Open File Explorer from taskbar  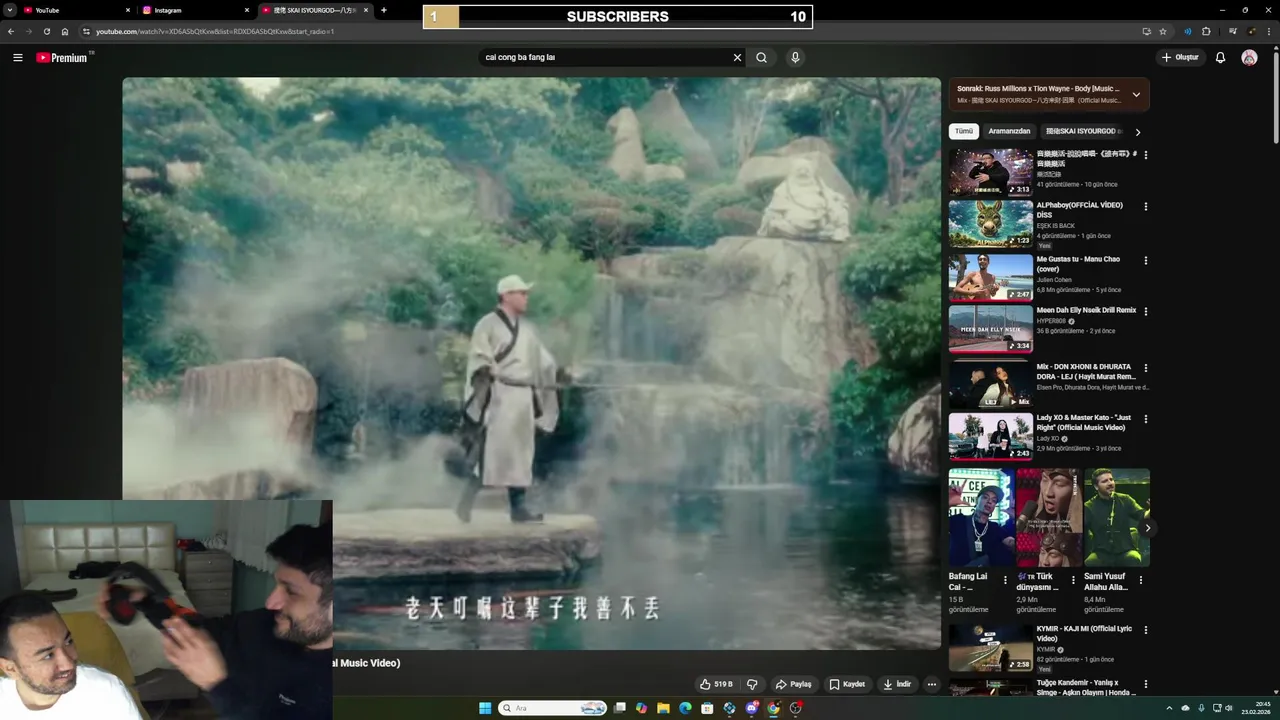[x=663, y=708]
